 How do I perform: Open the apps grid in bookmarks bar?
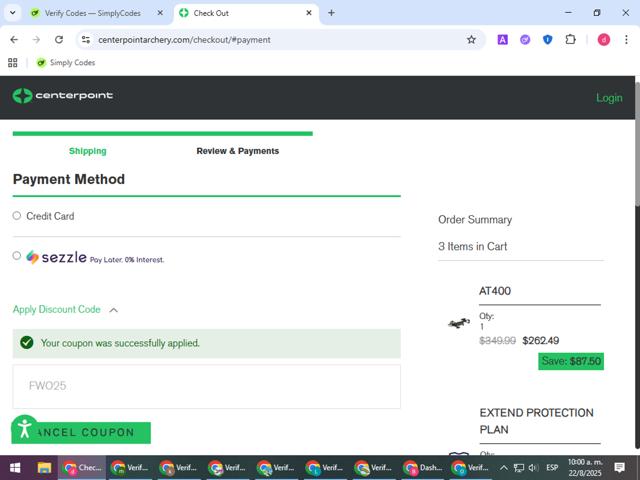(x=13, y=62)
